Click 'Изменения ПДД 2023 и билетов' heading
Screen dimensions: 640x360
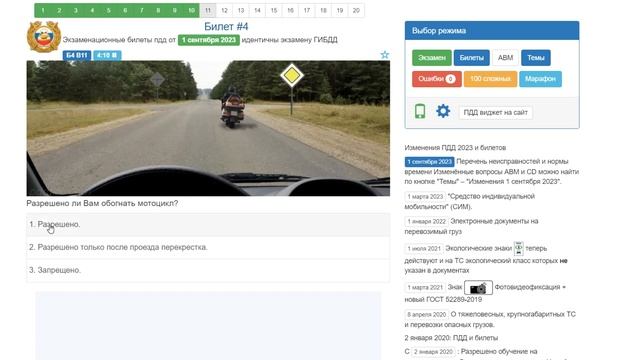(x=455, y=148)
